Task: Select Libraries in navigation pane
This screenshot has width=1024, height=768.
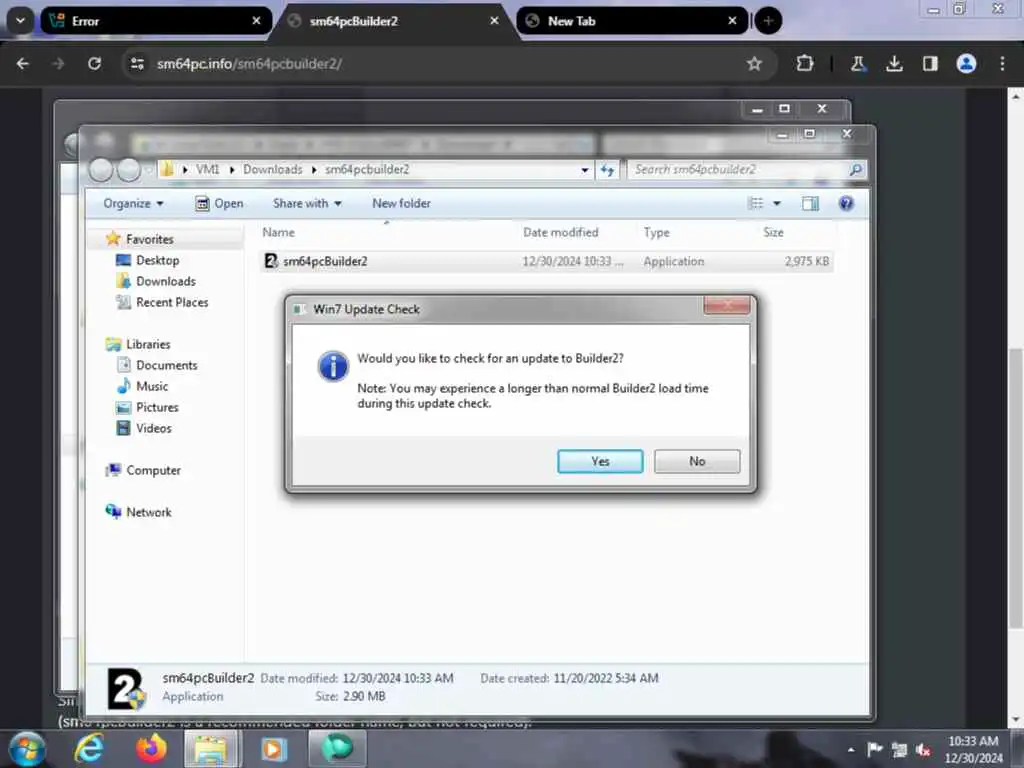Action: (148, 344)
